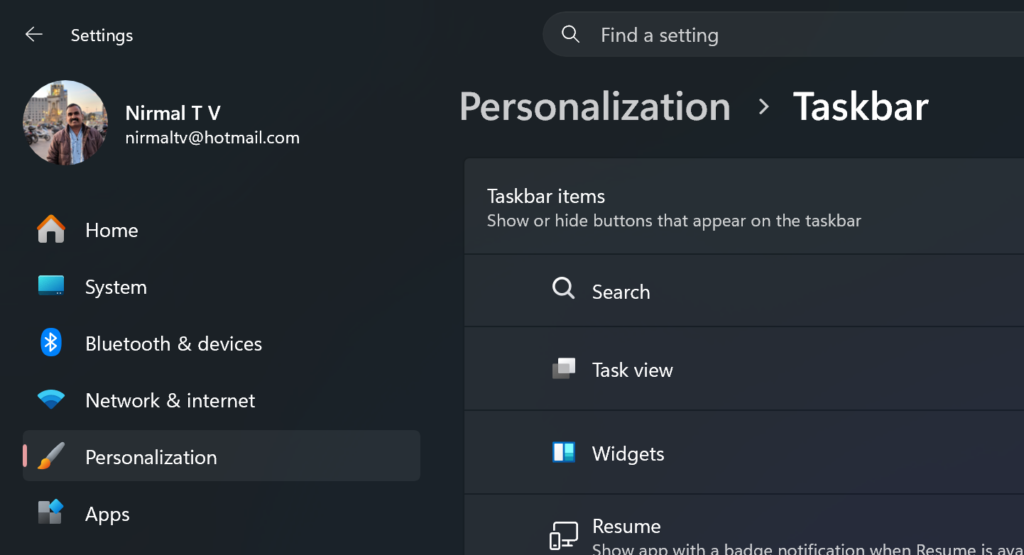Open the Home settings page
This screenshot has height=555, width=1024.
point(221,230)
